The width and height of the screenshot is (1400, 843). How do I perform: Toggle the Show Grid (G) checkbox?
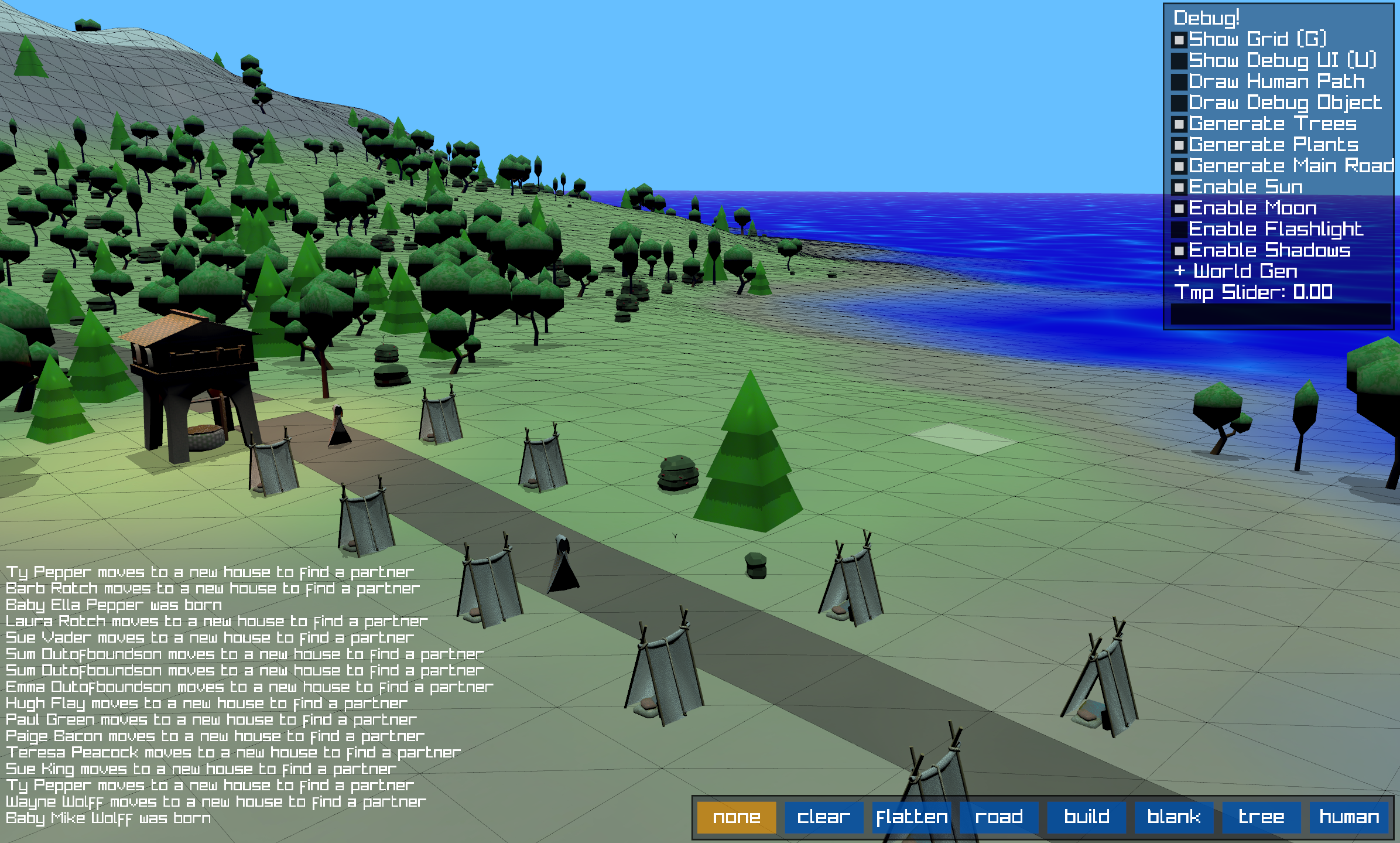point(1179,40)
